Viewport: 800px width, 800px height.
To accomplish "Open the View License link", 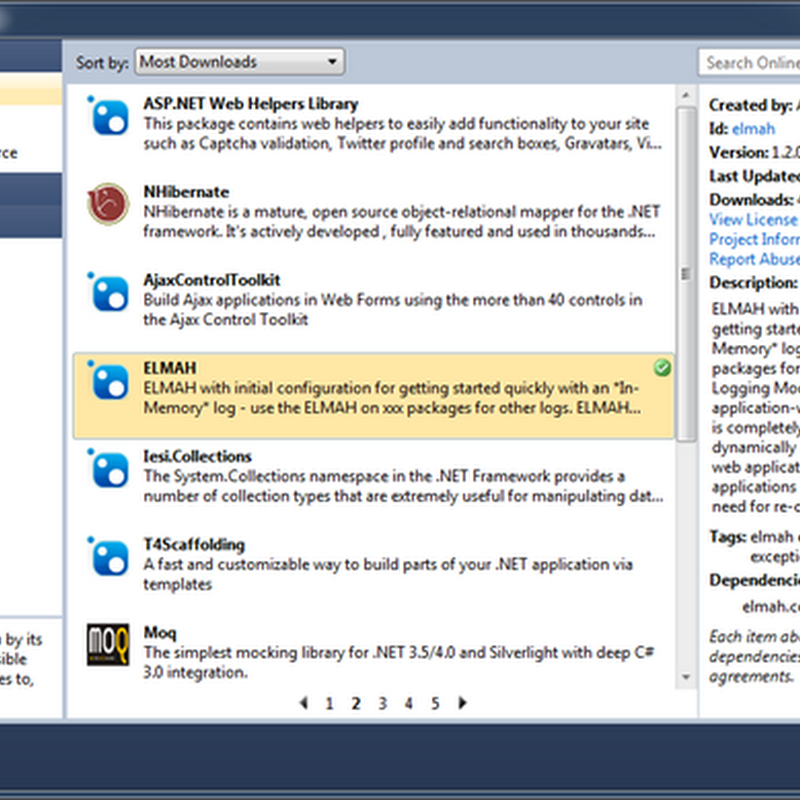I will pyautogui.click(x=754, y=219).
